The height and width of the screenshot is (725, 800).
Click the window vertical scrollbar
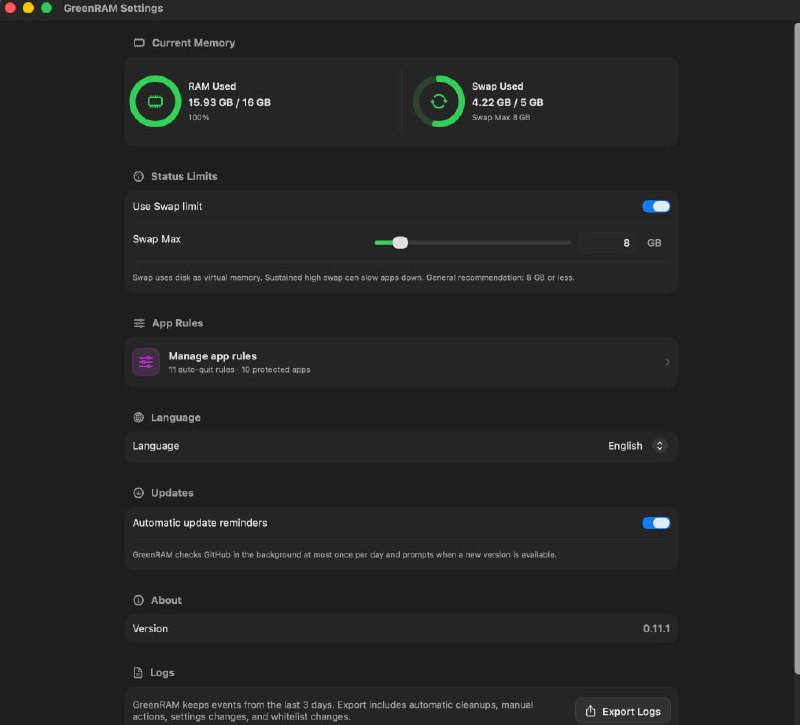pyautogui.click(x=796, y=347)
